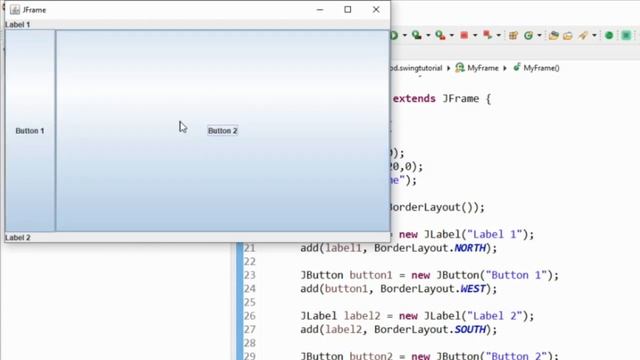Click the New Java Class icon
Screen dimensions: 640x360
(529, 36)
